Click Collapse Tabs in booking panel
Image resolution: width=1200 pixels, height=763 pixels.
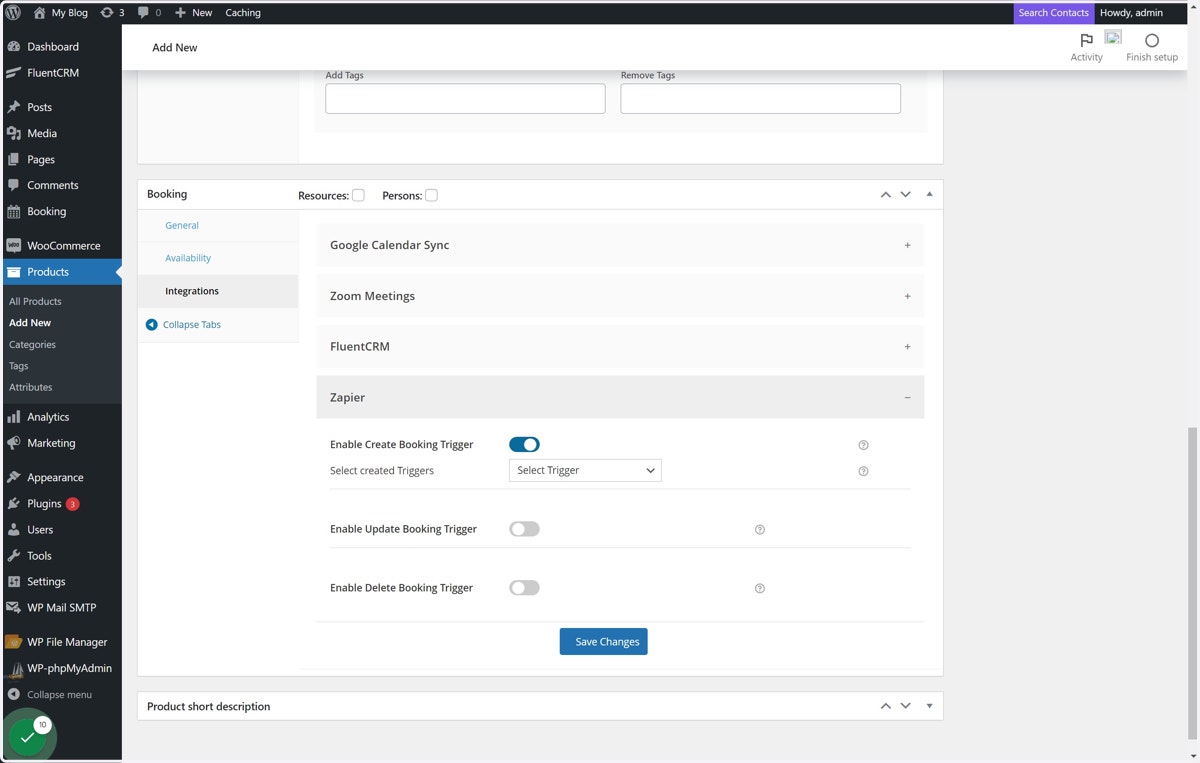[x=183, y=324]
